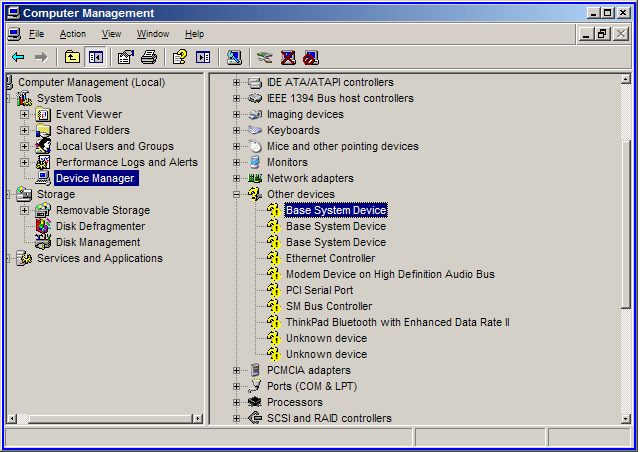Expand Event Viewer in left tree
The height and width of the screenshot is (452, 640).
pos(24,114)
